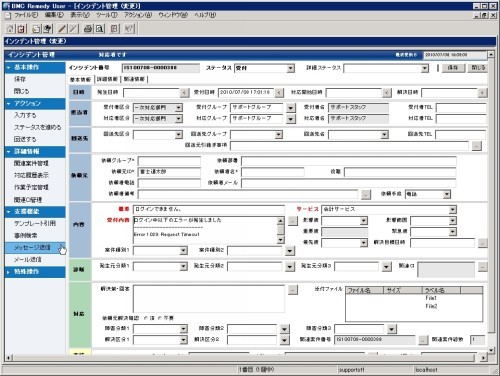Click the 閉じる button at top right
This screenshot has height=376, width=500.
click(478, 68)
